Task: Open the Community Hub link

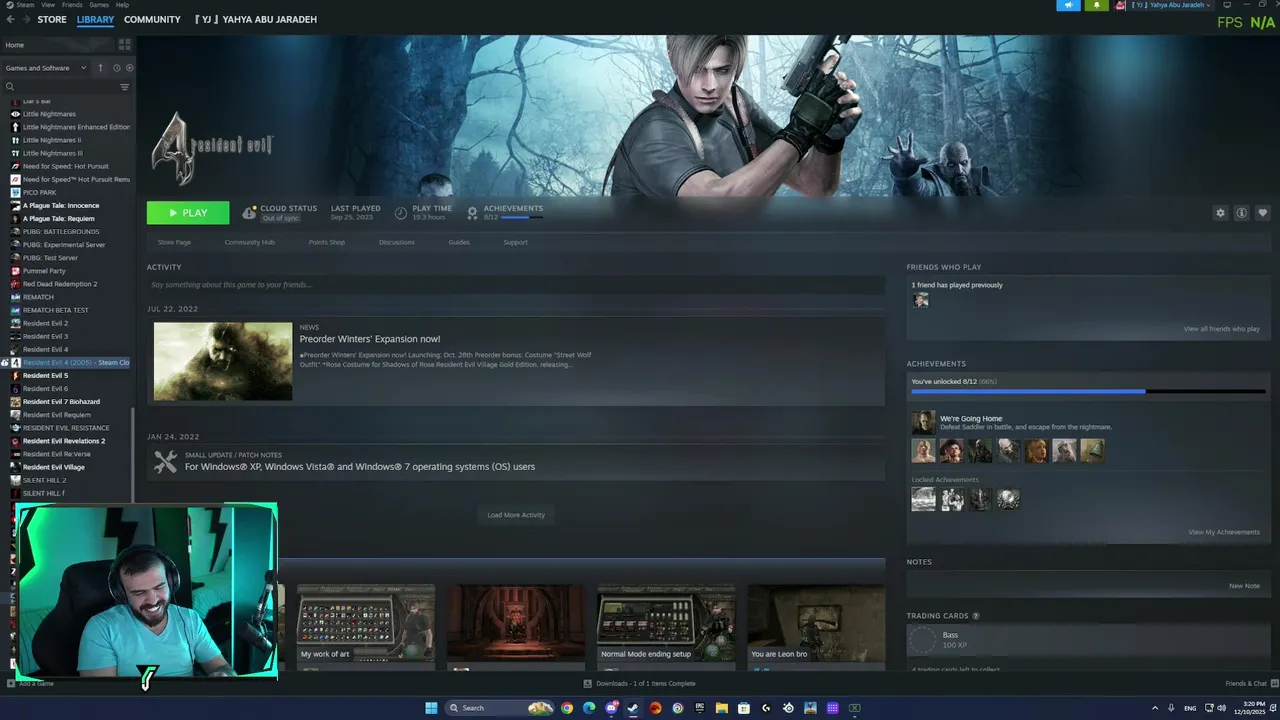Action: tap(249, 242)
